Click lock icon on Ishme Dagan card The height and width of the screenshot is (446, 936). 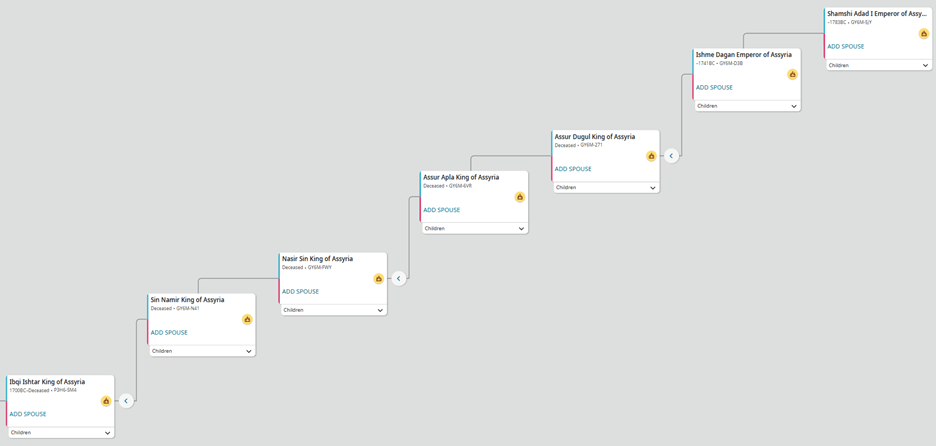(792, 74)
